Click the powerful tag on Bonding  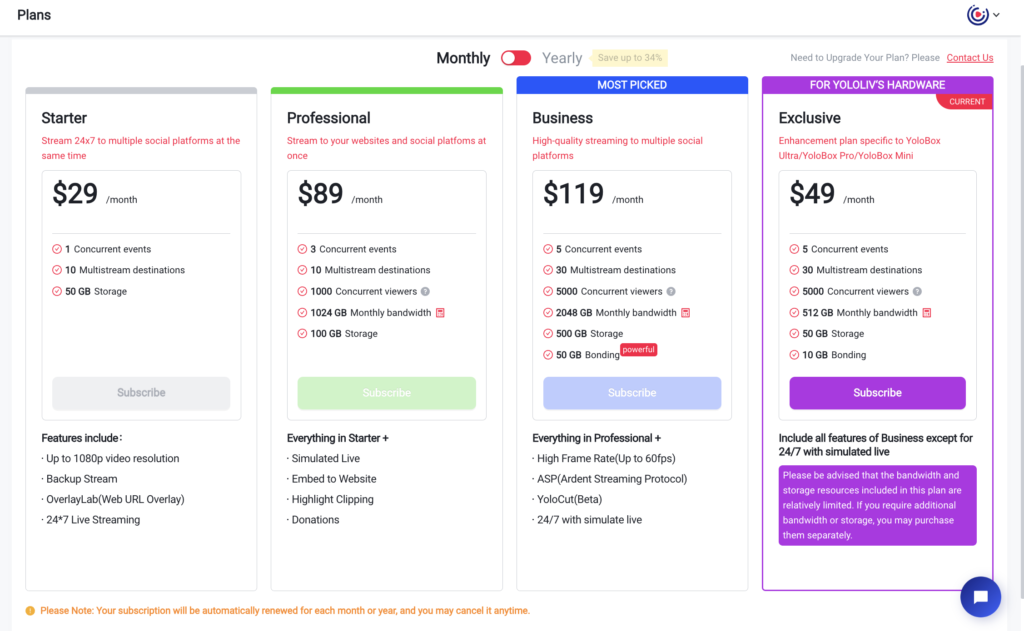(639, 349)
